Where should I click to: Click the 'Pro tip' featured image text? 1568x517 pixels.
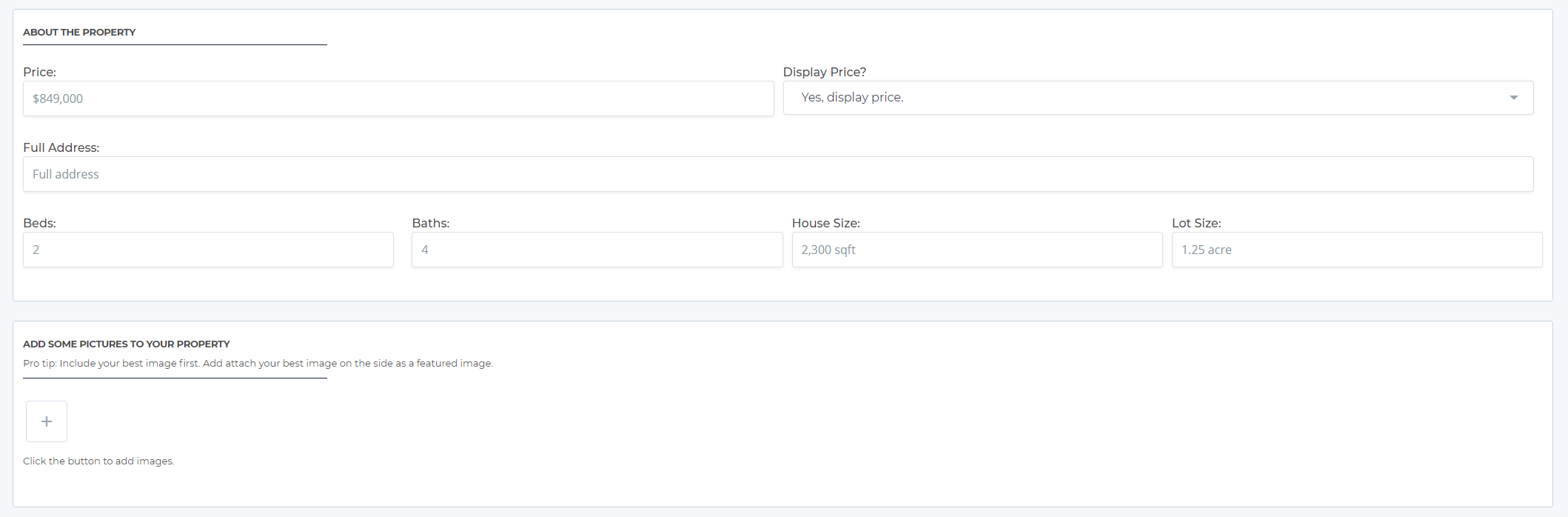click(258, 363)
